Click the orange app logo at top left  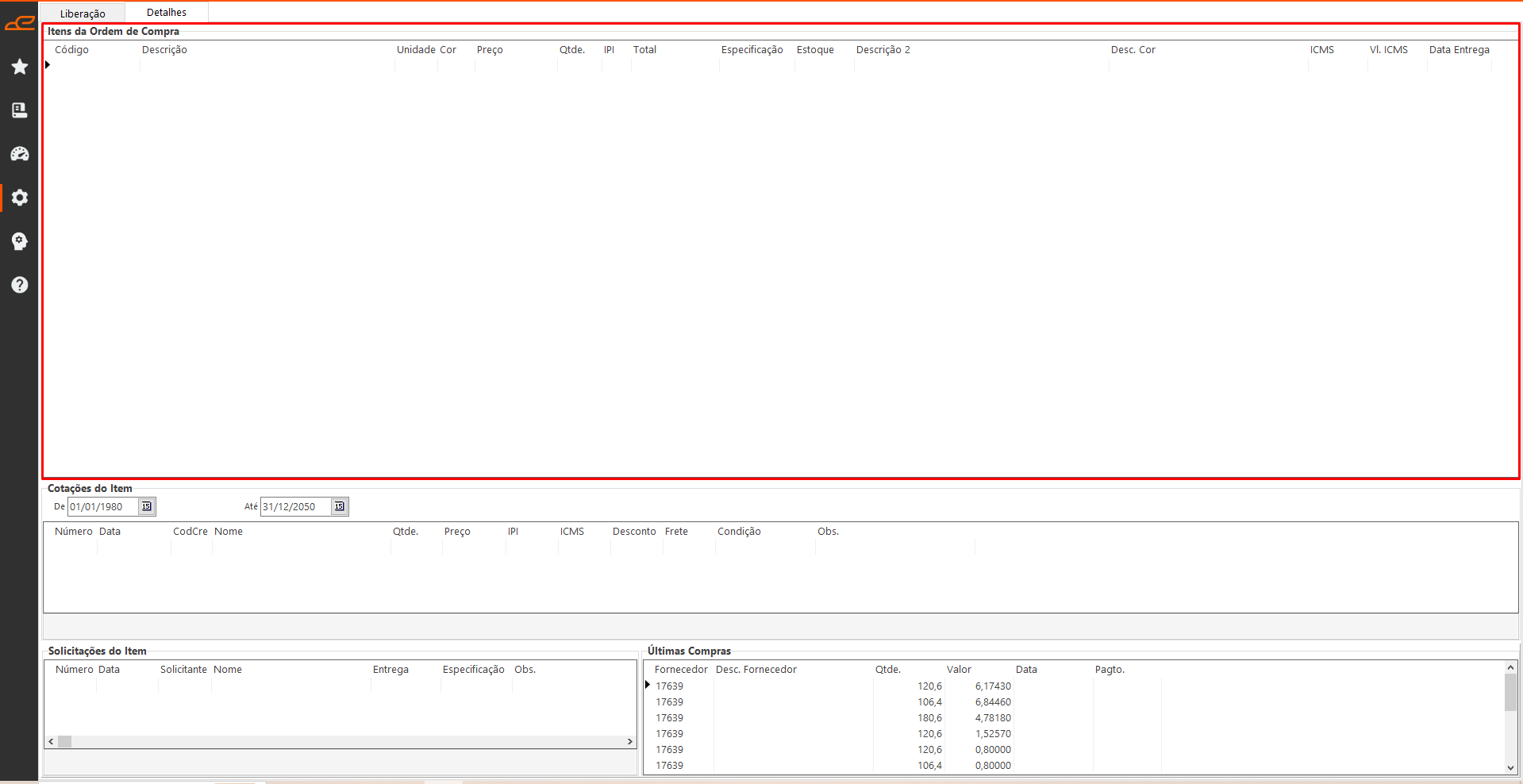tap(19, 23)
